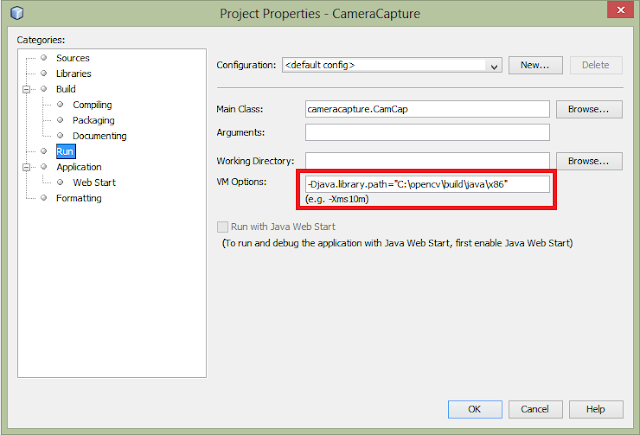This screenshot has width=640, height=435.
Task: Select Packaging under Build
Action: point(93,120)
